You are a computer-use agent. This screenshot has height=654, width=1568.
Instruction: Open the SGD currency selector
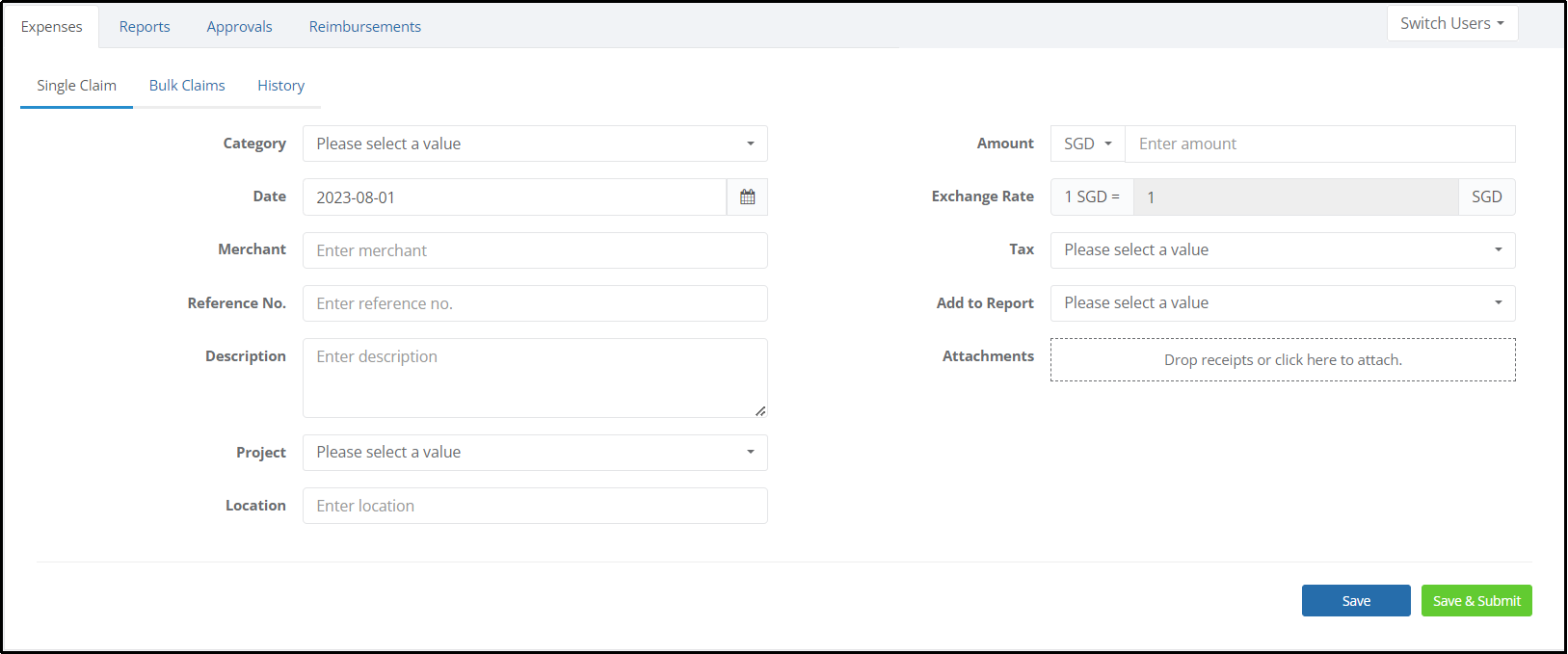[1088, 144]
